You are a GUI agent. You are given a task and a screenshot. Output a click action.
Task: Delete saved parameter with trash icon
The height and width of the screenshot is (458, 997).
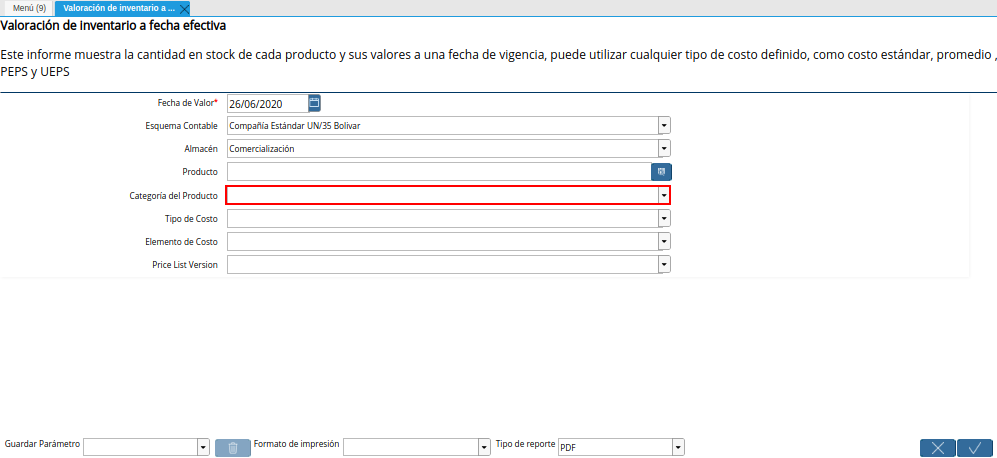[x=232, y=447]
